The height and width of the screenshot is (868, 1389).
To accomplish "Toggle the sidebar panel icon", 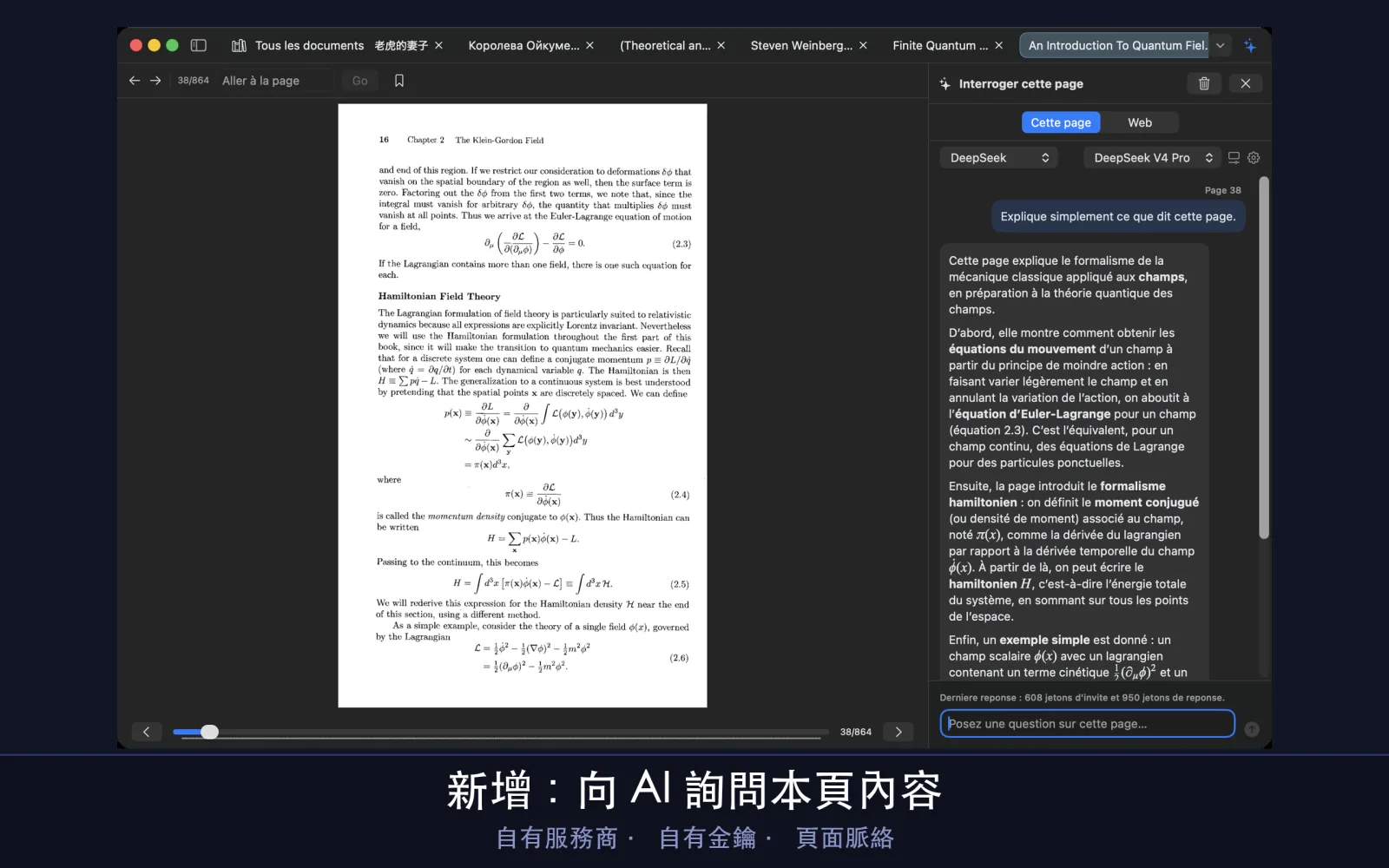I will pos(198,45).
